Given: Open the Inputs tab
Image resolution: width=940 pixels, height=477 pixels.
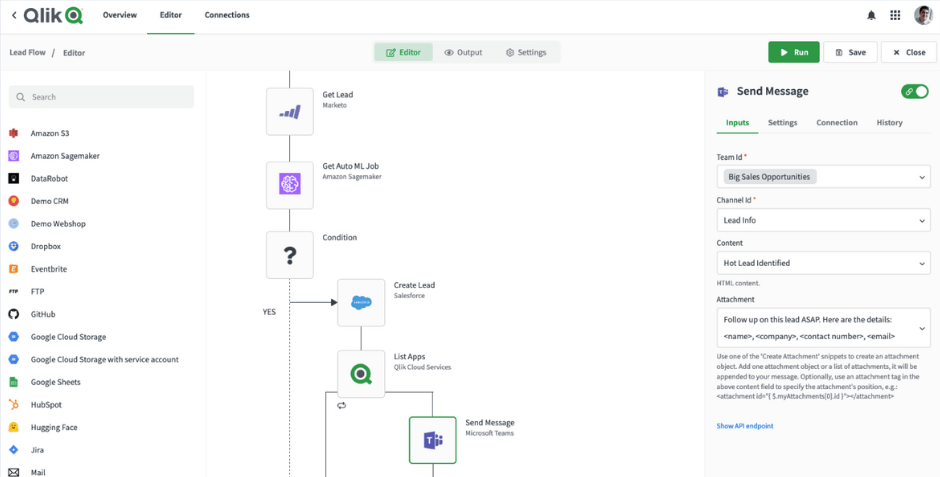Looking at the screenshot, I should (737, 122).
